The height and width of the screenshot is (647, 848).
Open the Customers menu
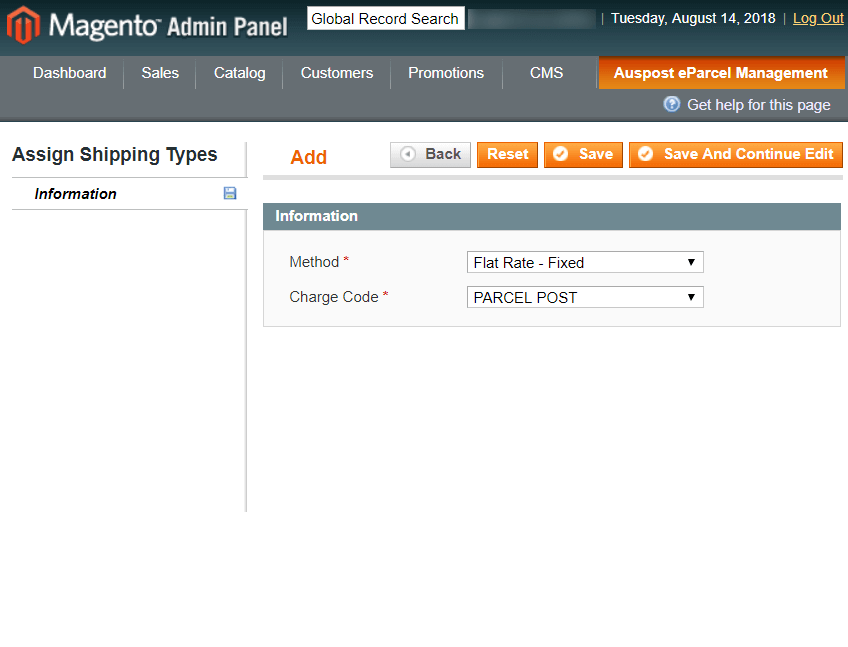click(x=337, y=73)
